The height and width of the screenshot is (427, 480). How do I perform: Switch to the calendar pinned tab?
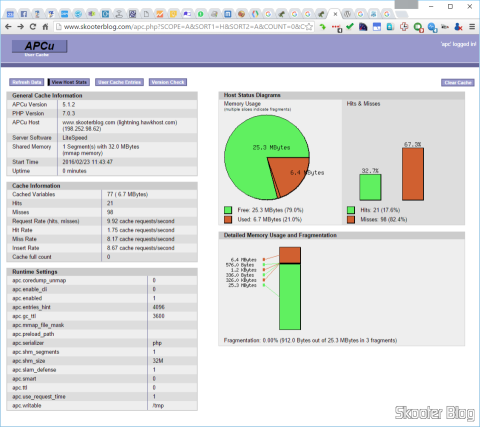[x=10, y=14]
